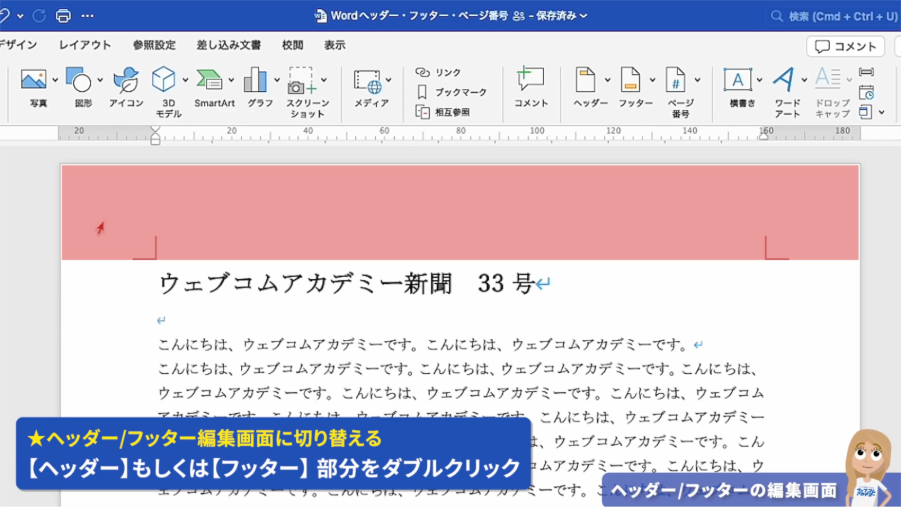Click the Bookmark (ブックマーク) button

451,92
